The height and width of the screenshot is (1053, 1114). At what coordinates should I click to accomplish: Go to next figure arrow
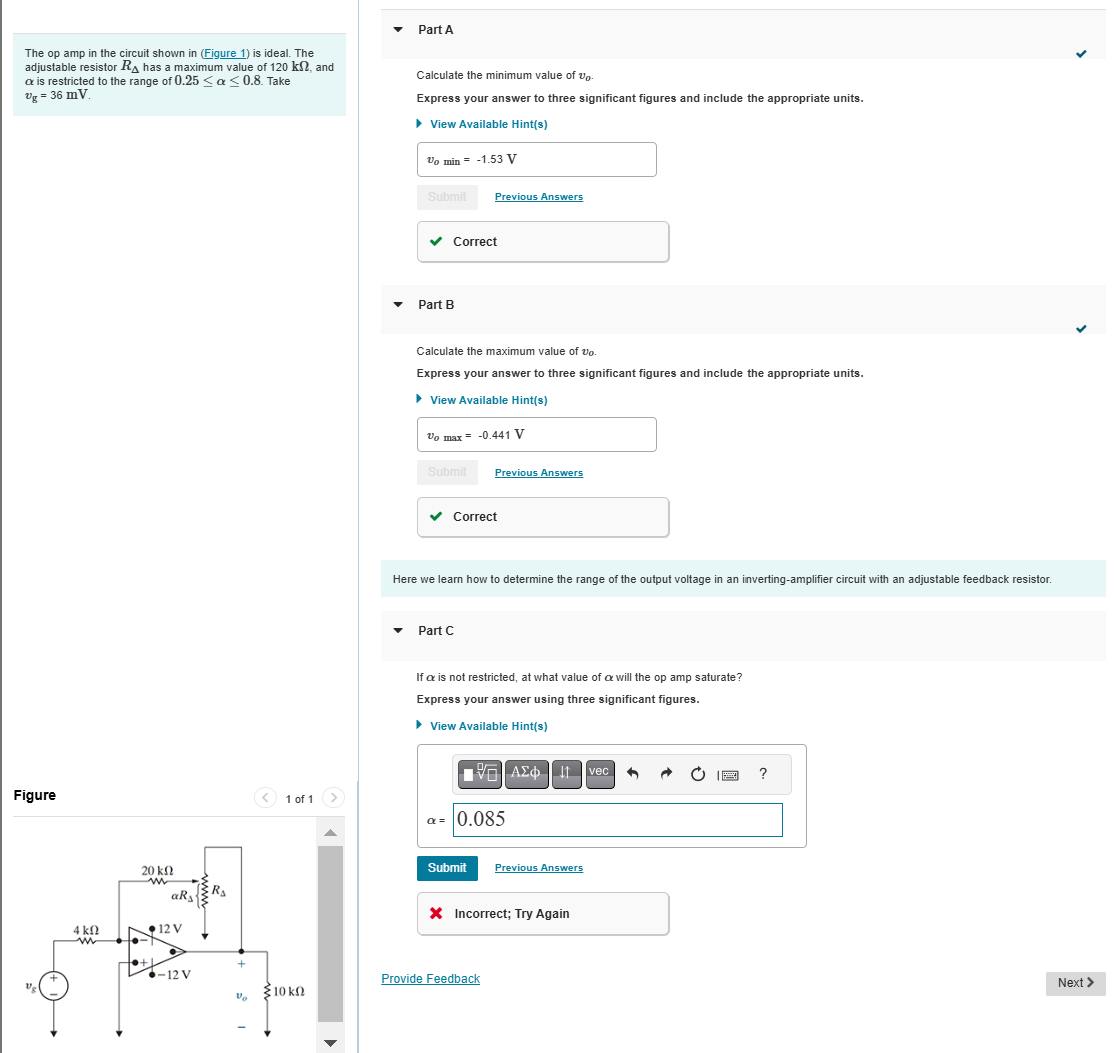pos(333,797)
